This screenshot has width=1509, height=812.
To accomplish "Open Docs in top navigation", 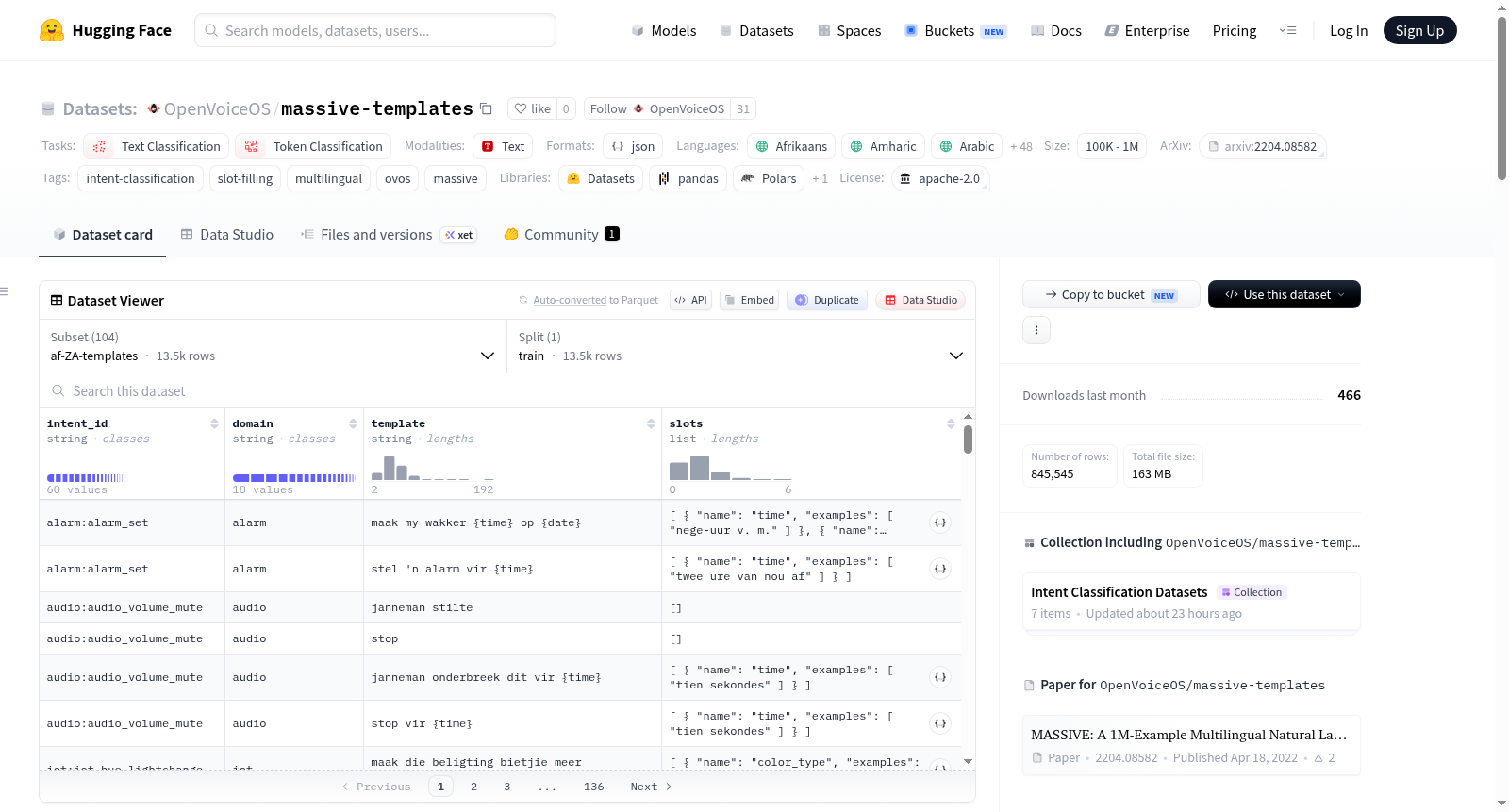I will point(1056,30).
